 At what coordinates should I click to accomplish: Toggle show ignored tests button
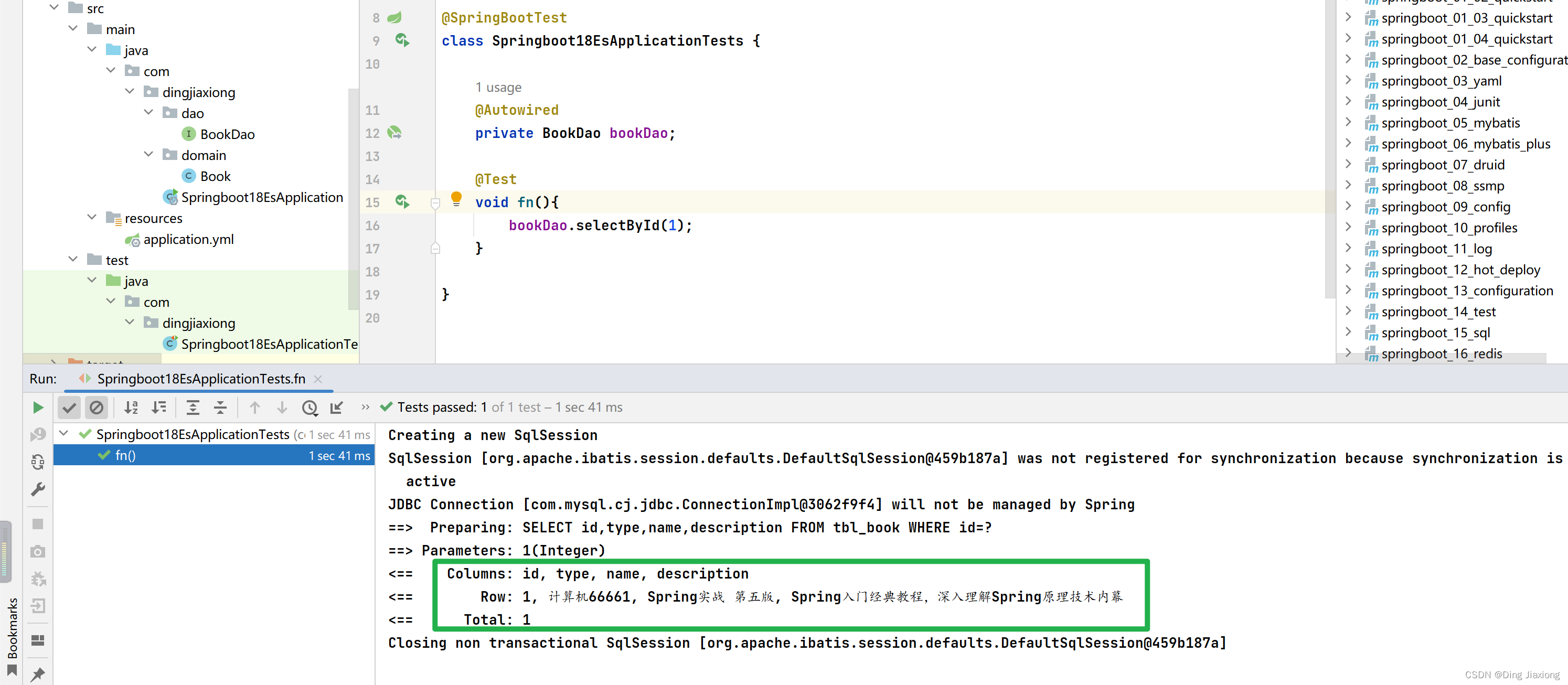(96, 408)
